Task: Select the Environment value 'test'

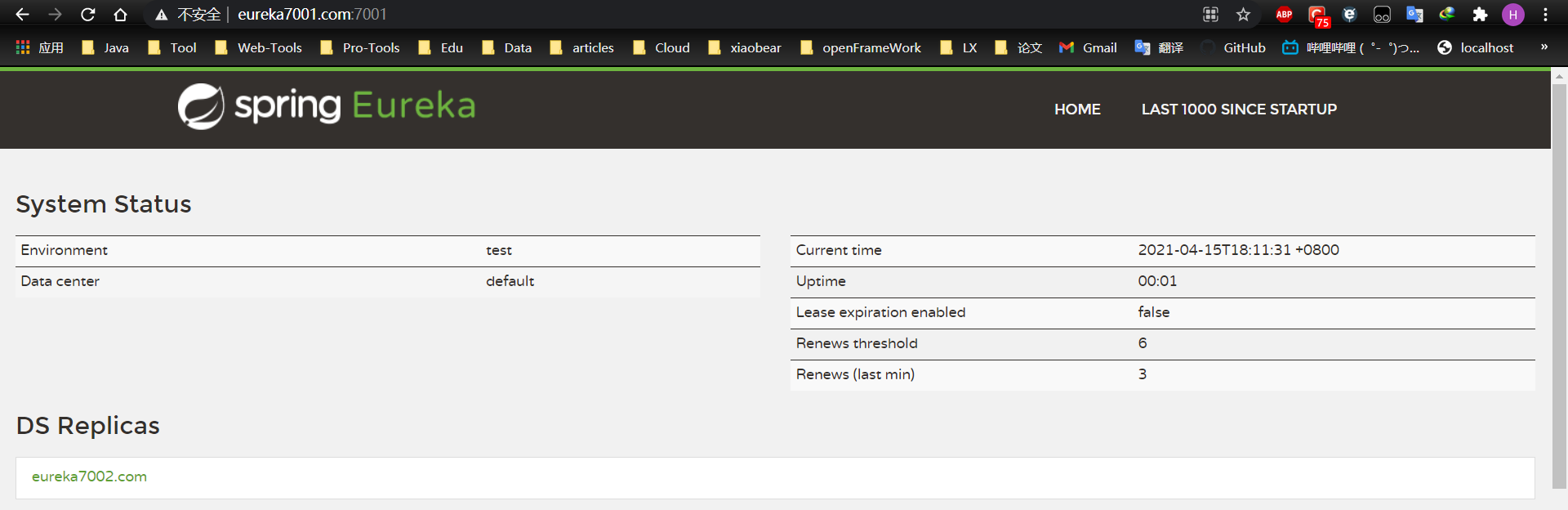Action: point(499,250)
